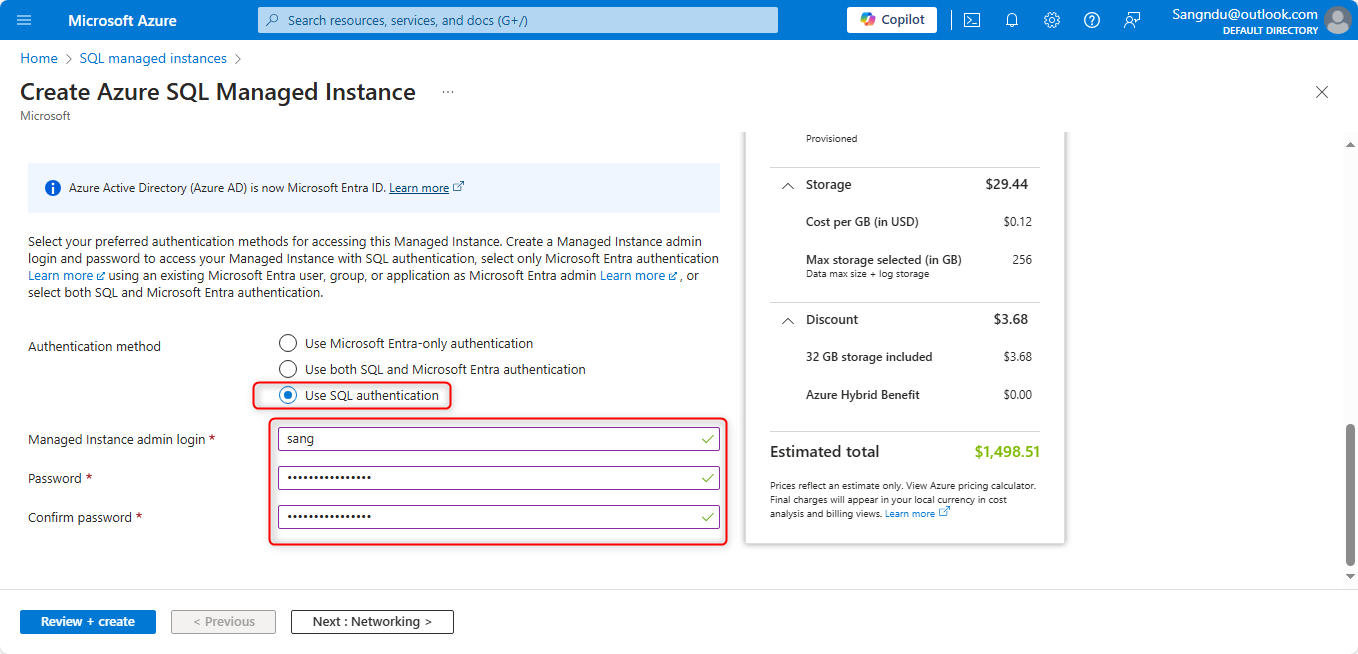Image resolution: width=1358 pixels, height=654 pixels.
Task: Click the 32 GB storage included label
Action: point(869,357)
